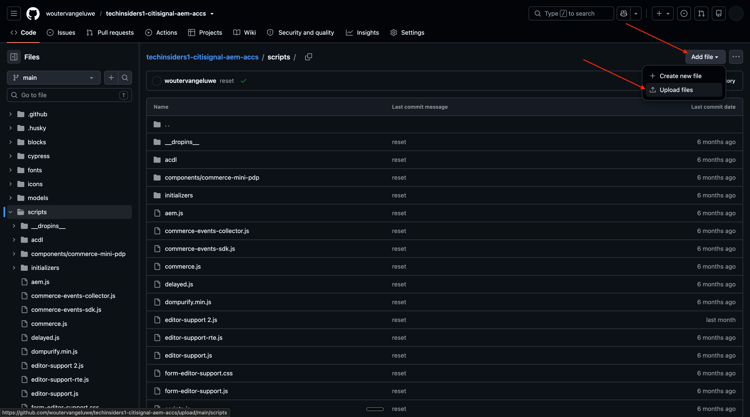Expand the blocks folder in tree

(x=11, y=142)
